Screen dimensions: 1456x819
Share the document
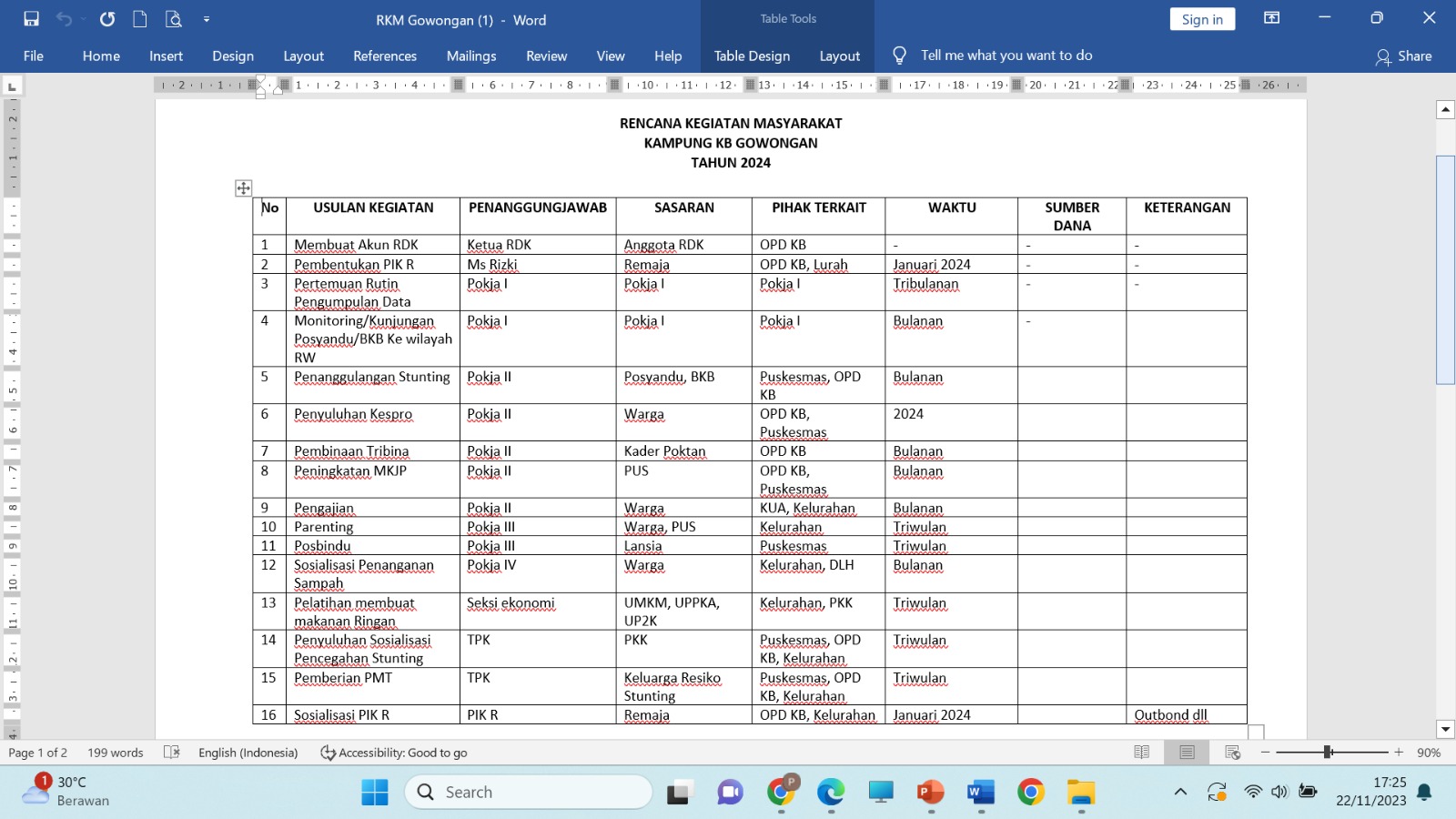coord(1404,56)
